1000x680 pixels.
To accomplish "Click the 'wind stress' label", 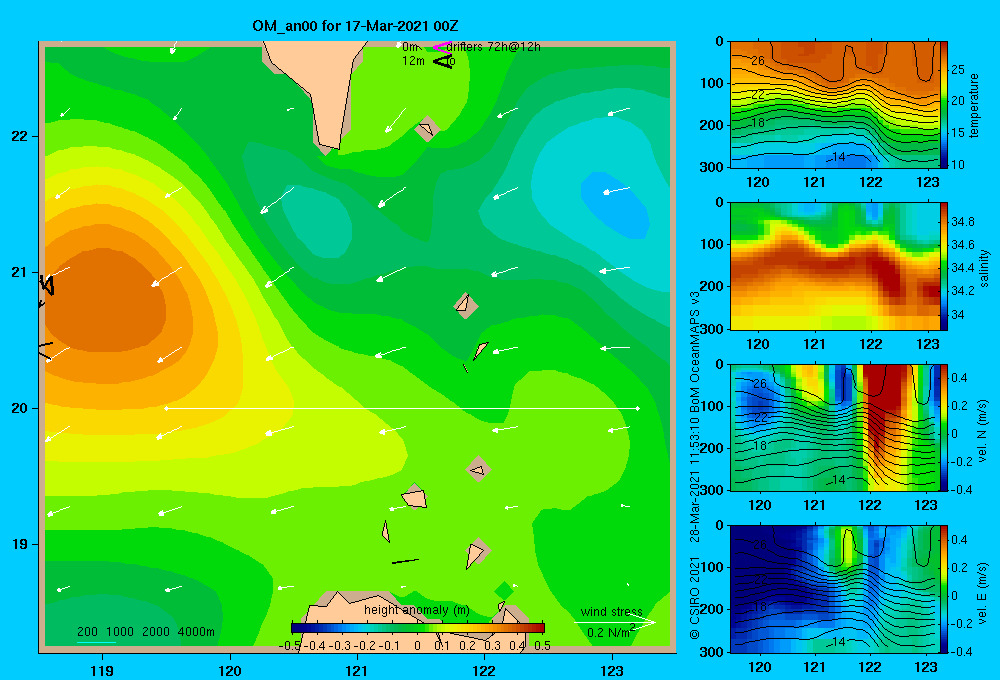I will 612,612.
